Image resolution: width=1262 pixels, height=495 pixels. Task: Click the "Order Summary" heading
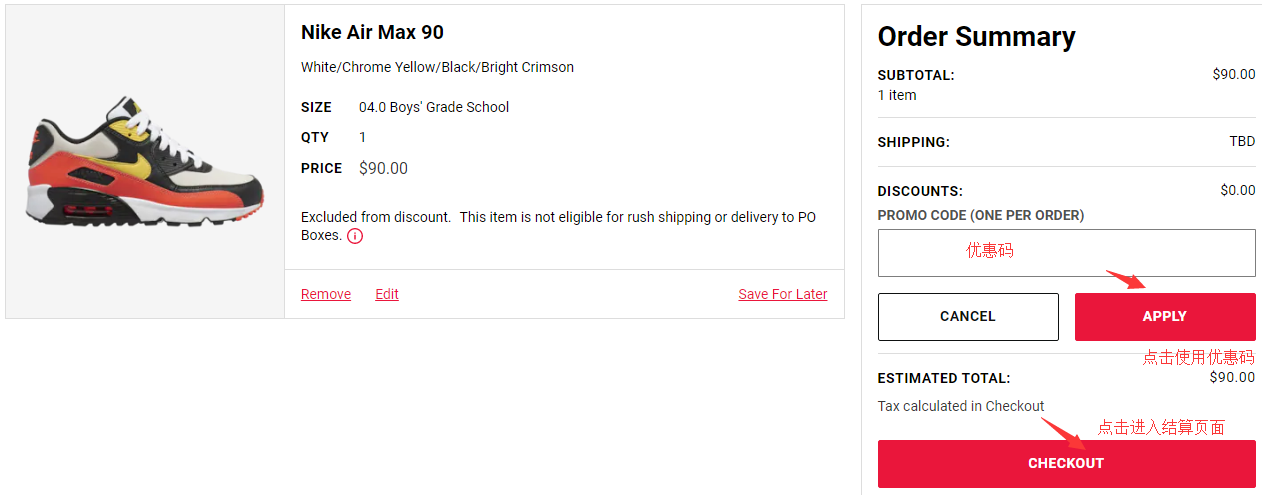click(976, 37)
